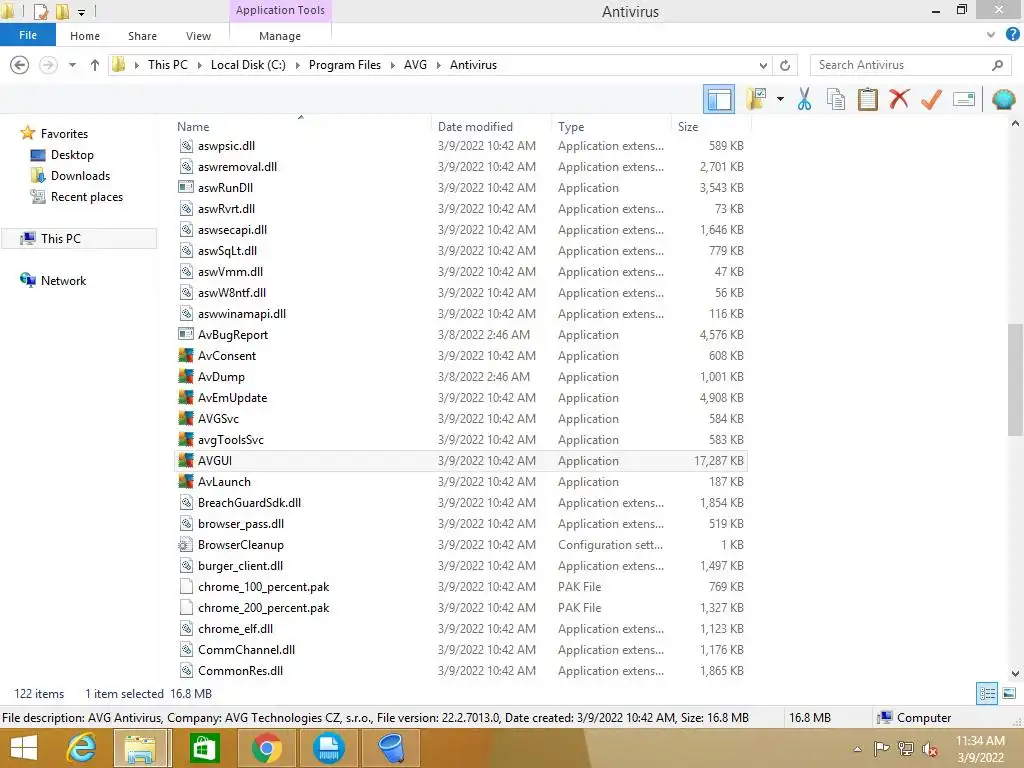Viewport: 1024px width, 768px height.
Task: Toggle the preview pane toolbar icon
Action: (x=718, y=99)
